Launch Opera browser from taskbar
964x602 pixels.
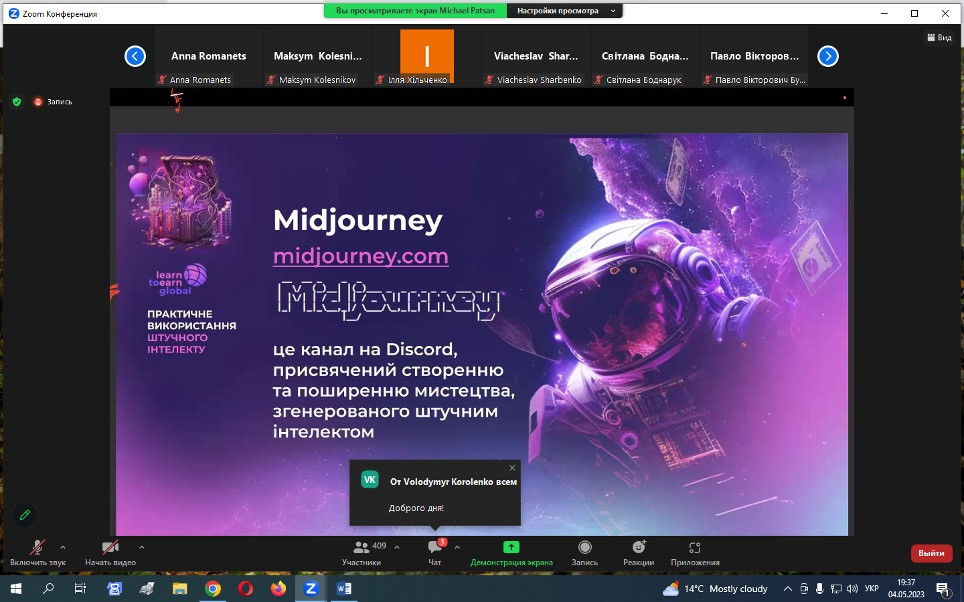click(245, 588)
